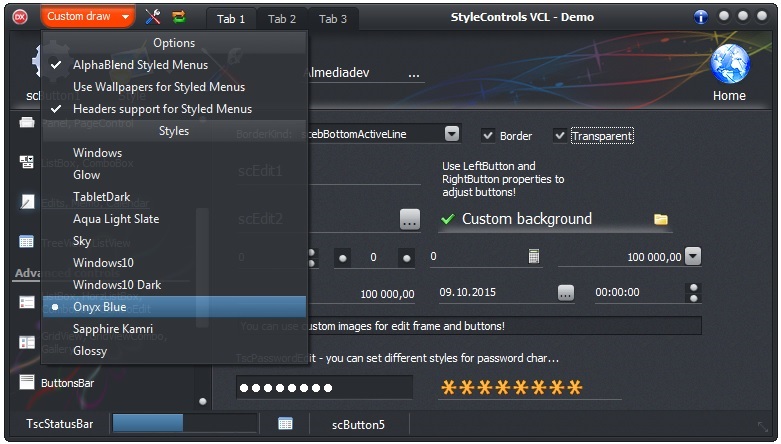Select the Glow style

(174, 175)
